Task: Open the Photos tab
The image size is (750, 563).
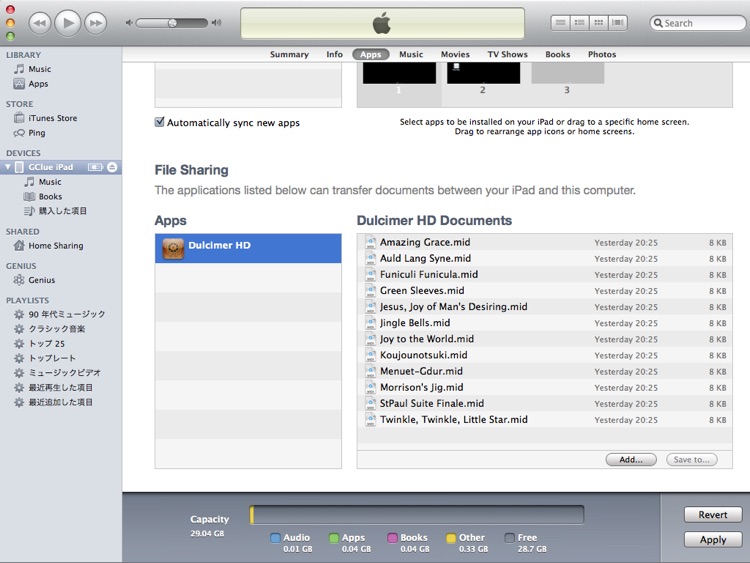Action: pos(602,55)
